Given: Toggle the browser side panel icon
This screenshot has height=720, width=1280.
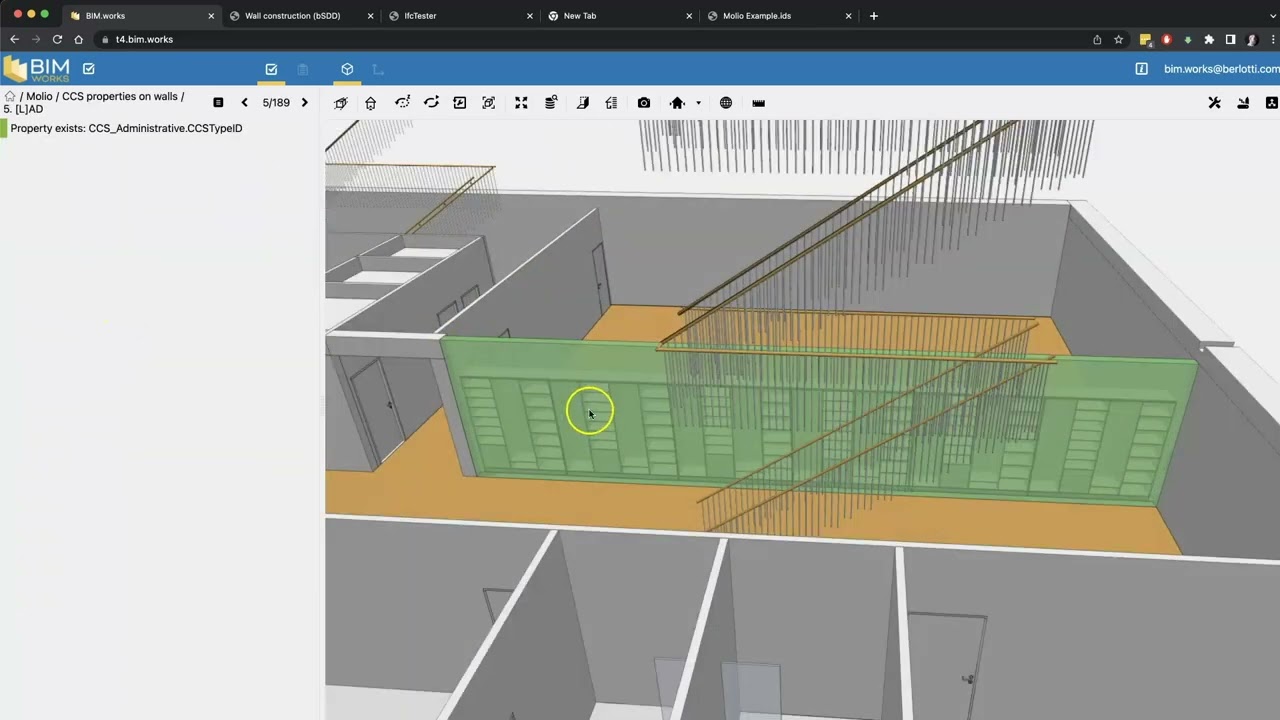Looking at the screenshot, I should click(1230, 39).
